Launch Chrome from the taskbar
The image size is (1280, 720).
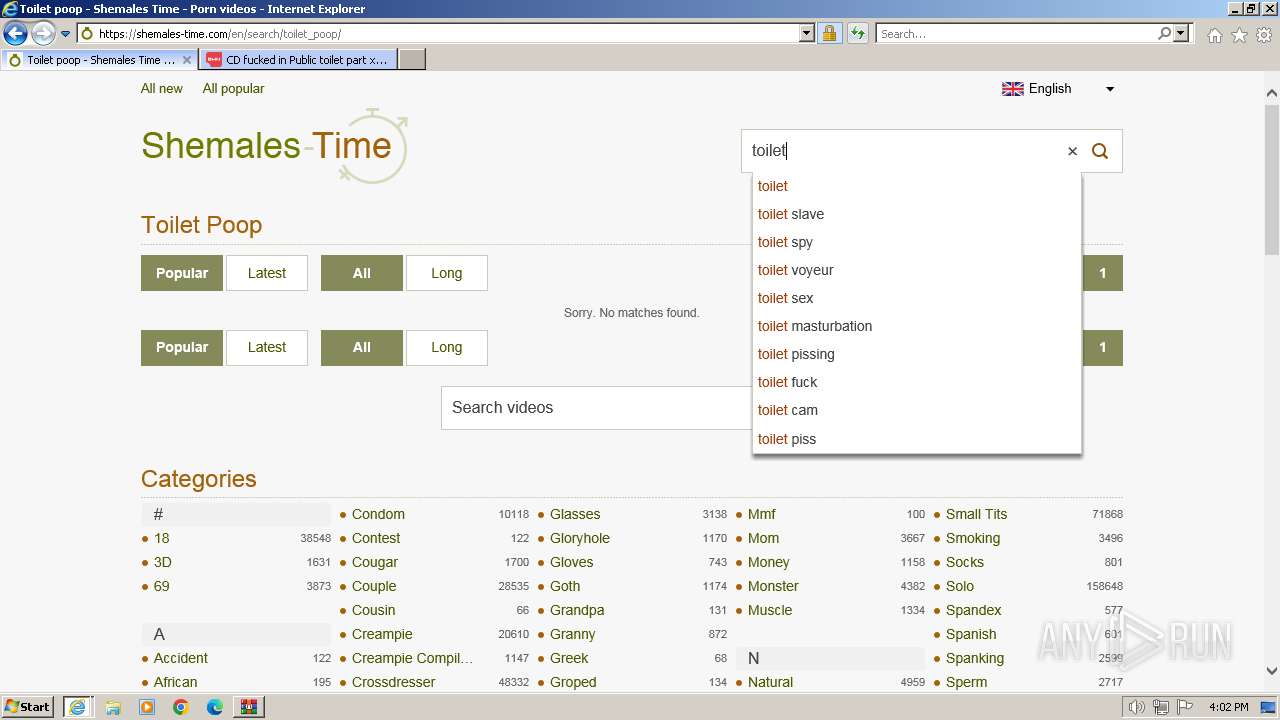coord(181,707)
